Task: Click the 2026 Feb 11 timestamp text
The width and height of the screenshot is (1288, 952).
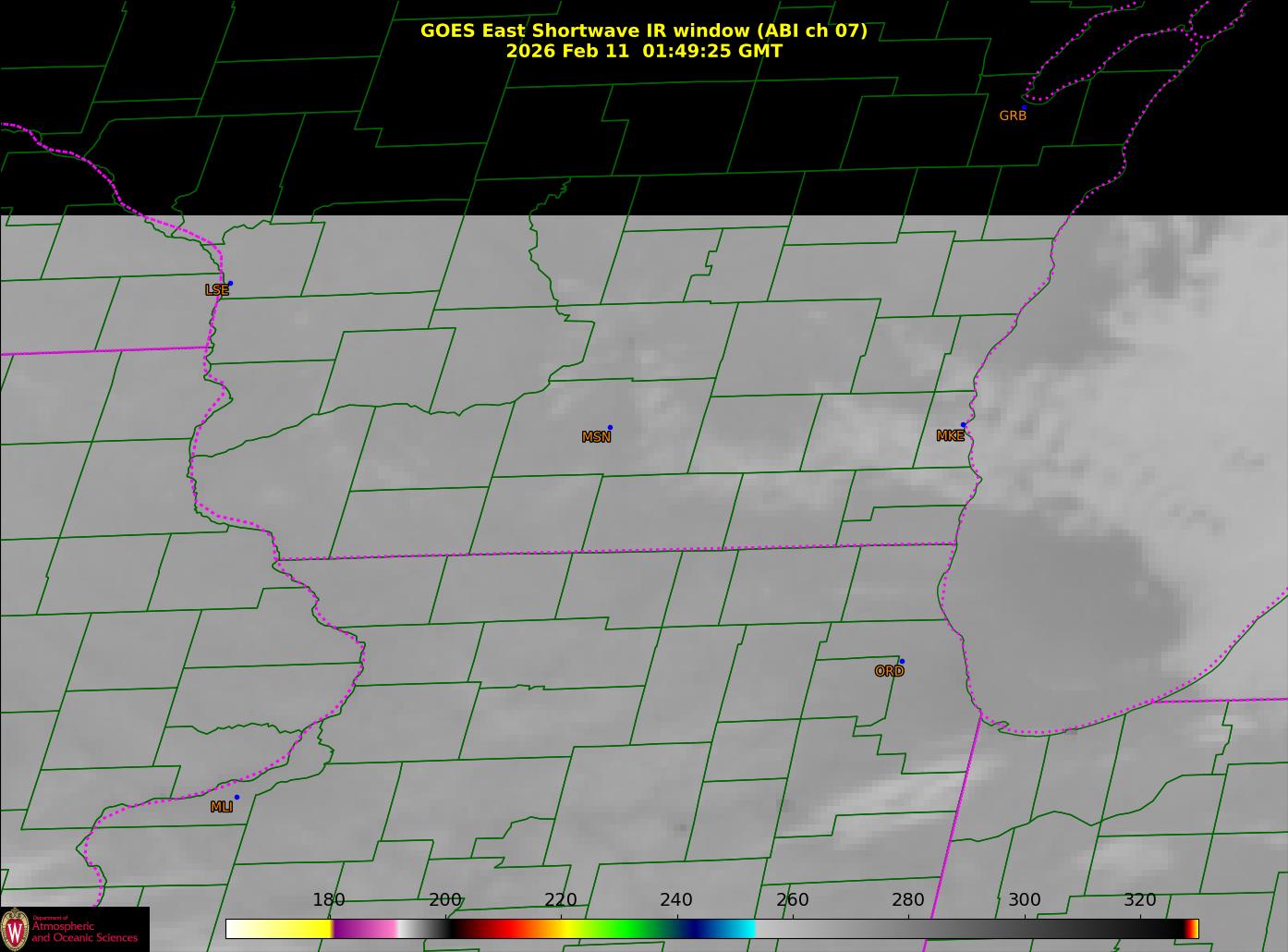Action: point(643,52)
